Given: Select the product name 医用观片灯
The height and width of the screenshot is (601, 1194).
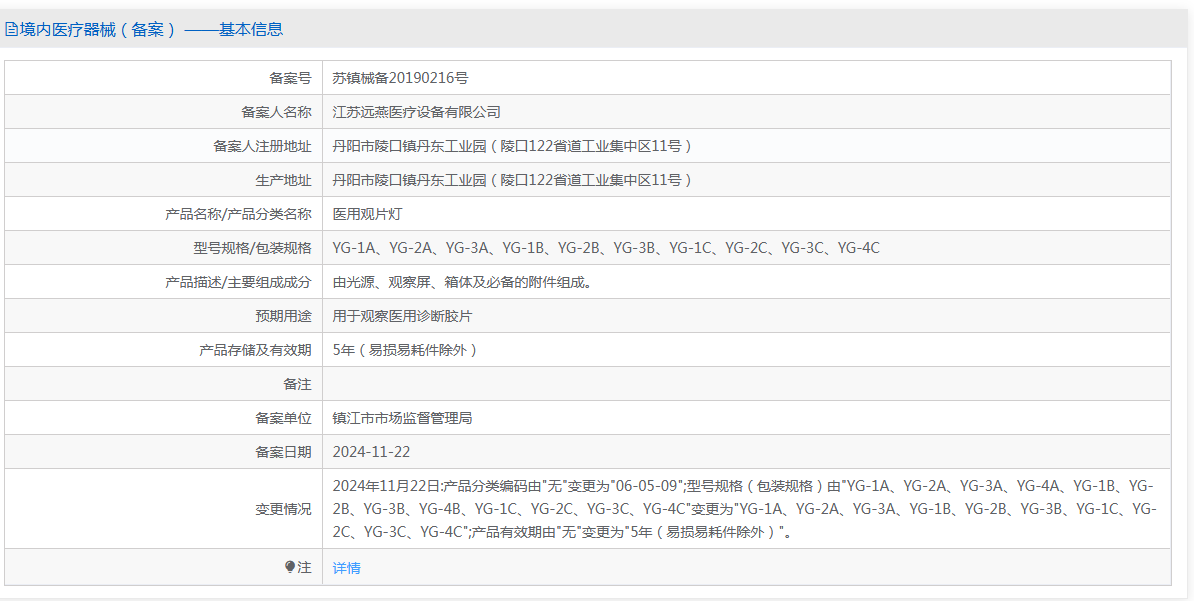Looking at the screenshot, I should coord(367,214).
